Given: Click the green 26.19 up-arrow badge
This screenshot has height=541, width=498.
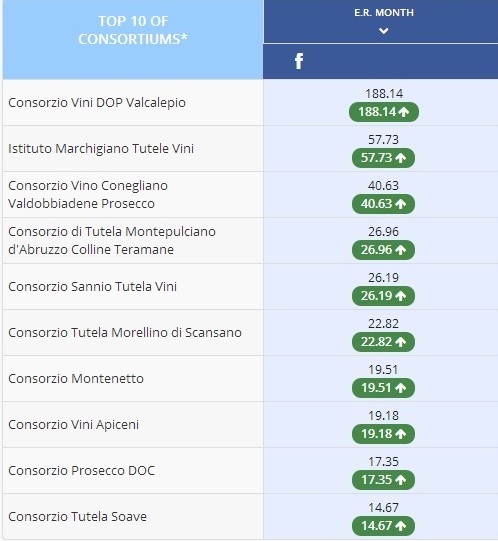Looking at the screenshot, I should click(x=383, y=296).
